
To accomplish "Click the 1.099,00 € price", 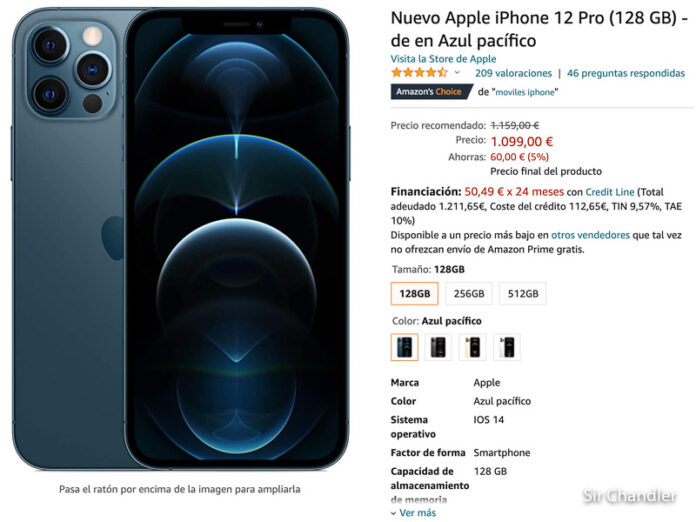I will [522, 142].
